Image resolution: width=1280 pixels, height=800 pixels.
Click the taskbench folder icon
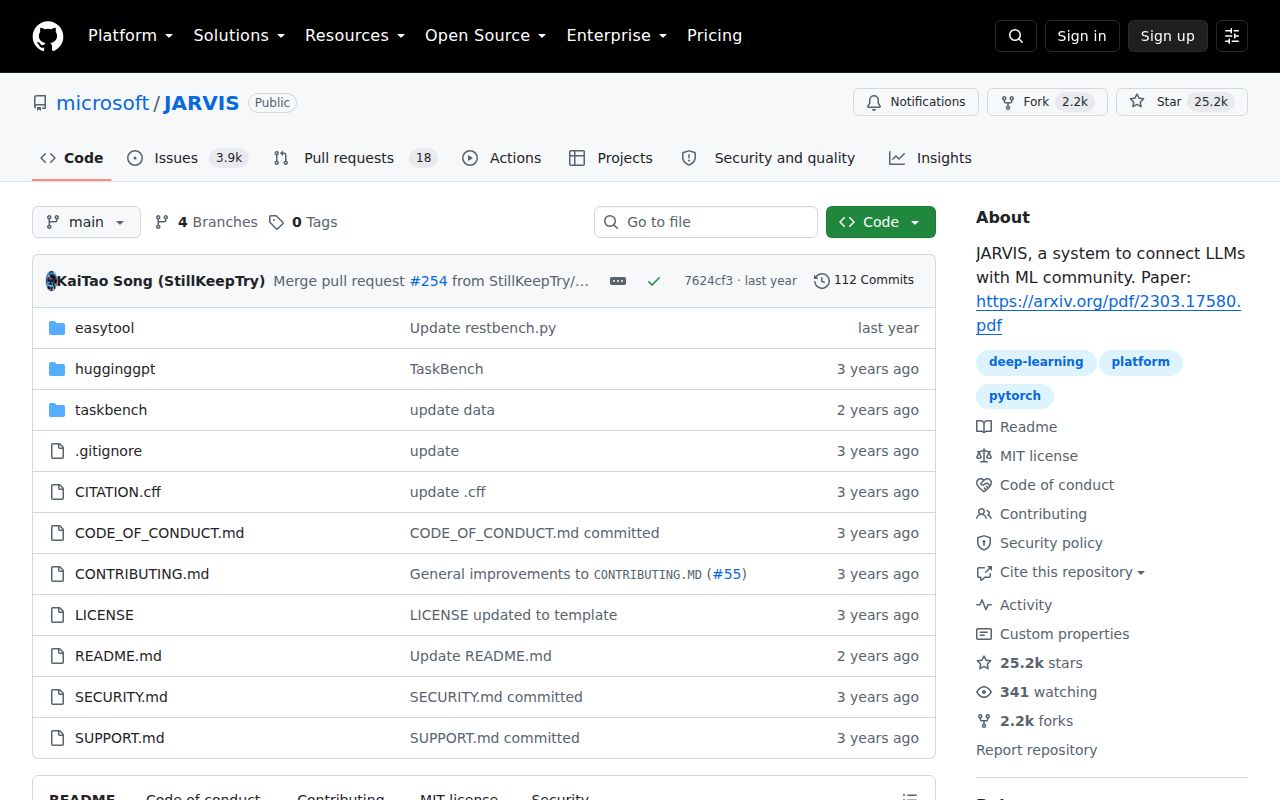pos(57,410)
